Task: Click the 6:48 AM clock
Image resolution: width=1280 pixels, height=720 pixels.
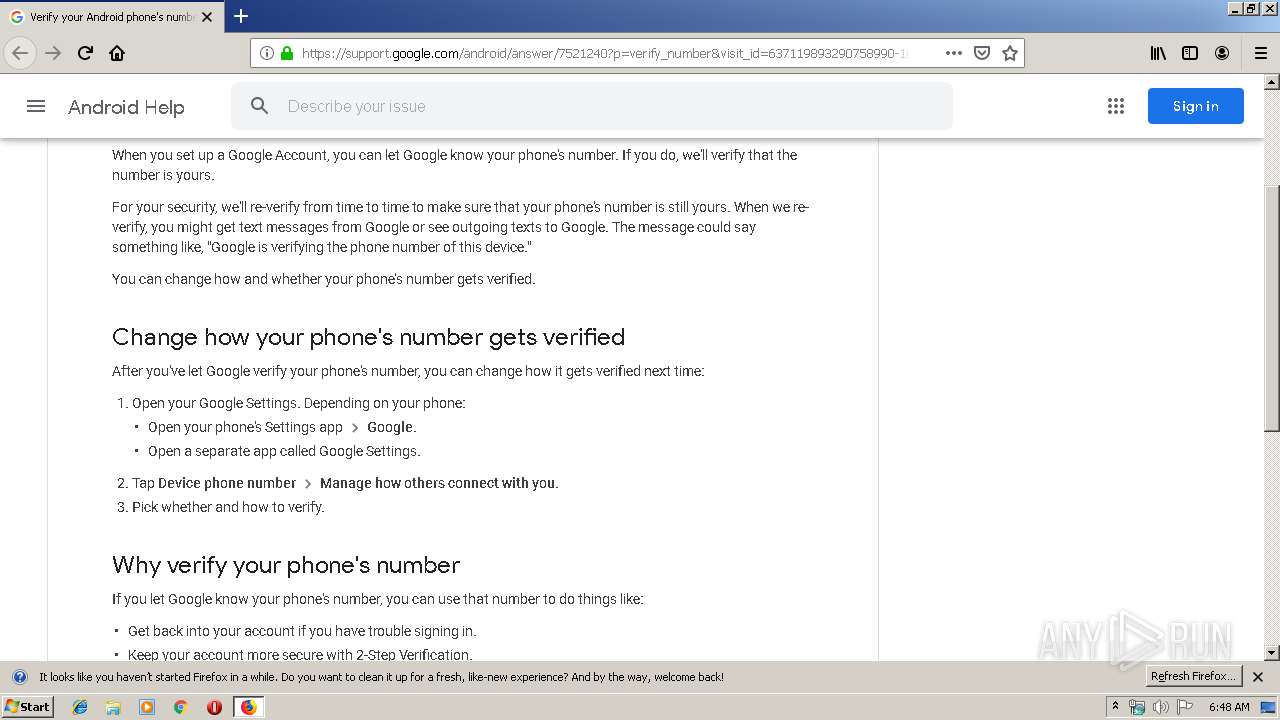Action: [1229, 707]
